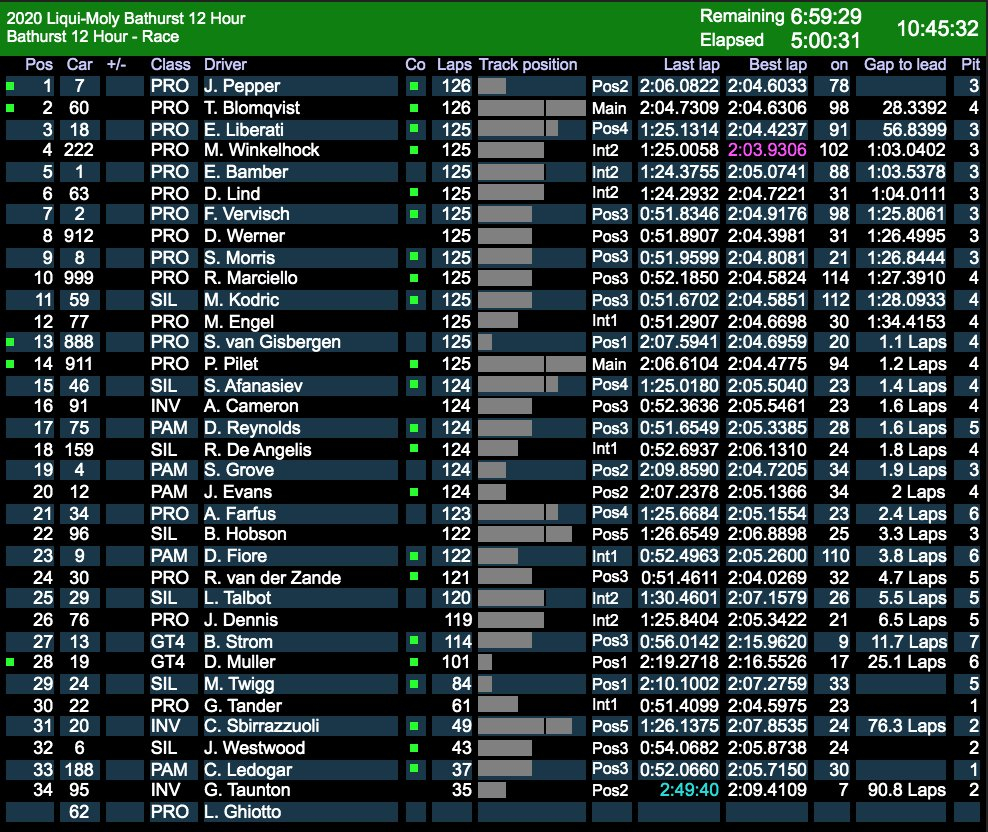Select driver D. Reynolds
Viewport: 988px width, 832px height.
(252, 427)
